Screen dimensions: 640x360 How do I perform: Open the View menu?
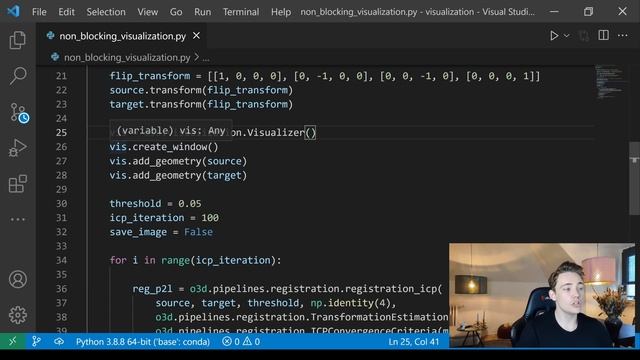147,12
